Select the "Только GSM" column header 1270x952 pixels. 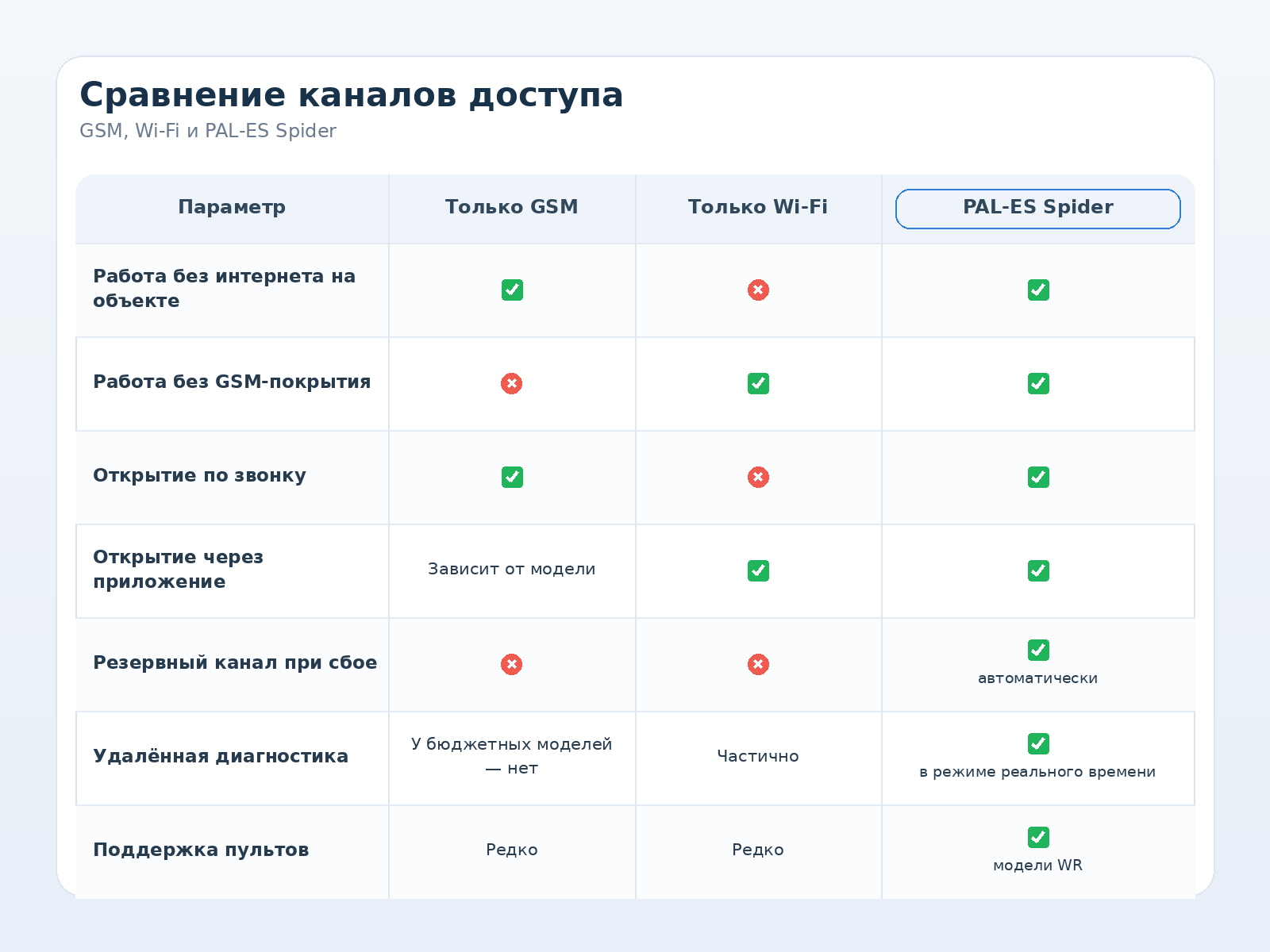coord(512,207)
